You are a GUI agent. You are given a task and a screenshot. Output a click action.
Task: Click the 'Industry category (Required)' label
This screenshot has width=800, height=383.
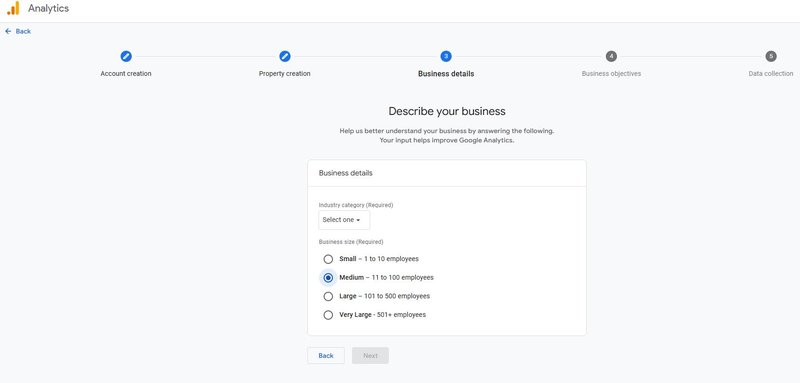click(356, 205)
